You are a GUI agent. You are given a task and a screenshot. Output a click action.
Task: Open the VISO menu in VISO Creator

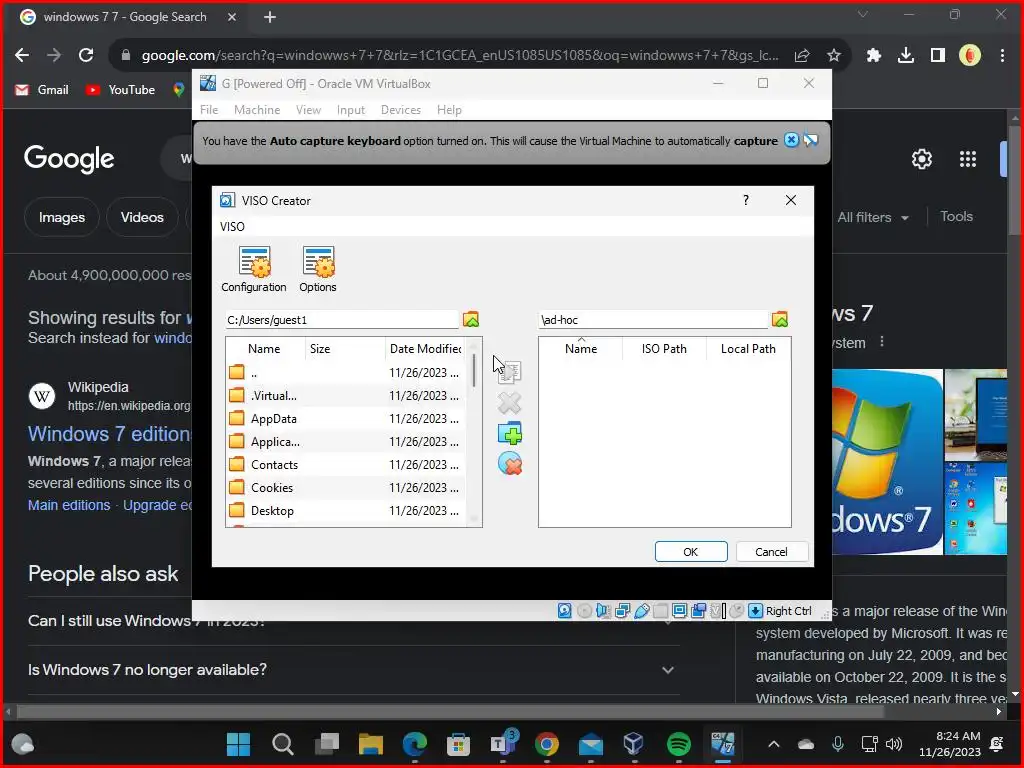(x=232, y=227)
